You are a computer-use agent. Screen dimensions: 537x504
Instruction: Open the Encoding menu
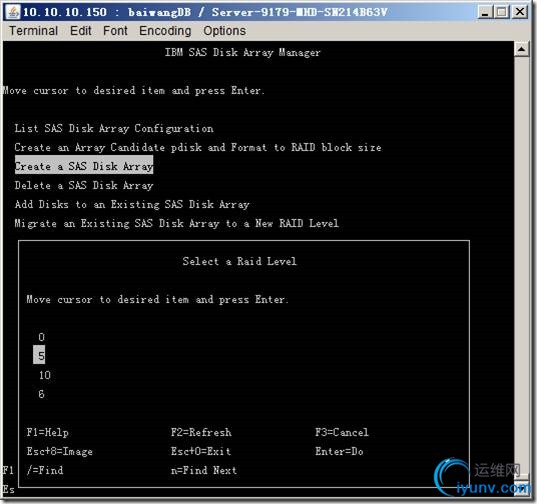point(165,31)
